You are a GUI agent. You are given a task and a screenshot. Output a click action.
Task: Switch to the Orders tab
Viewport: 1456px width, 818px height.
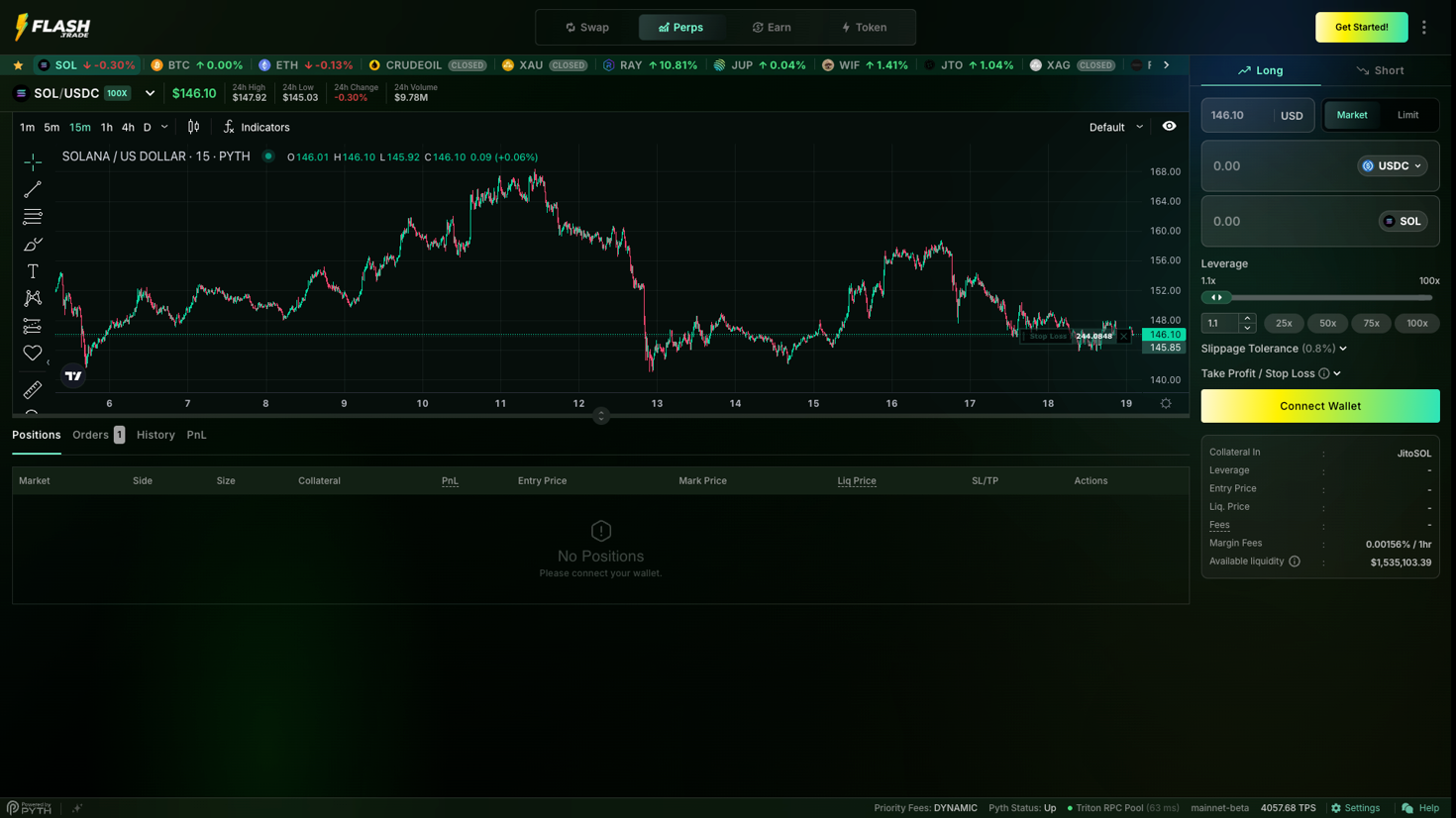tap(91, 435)
